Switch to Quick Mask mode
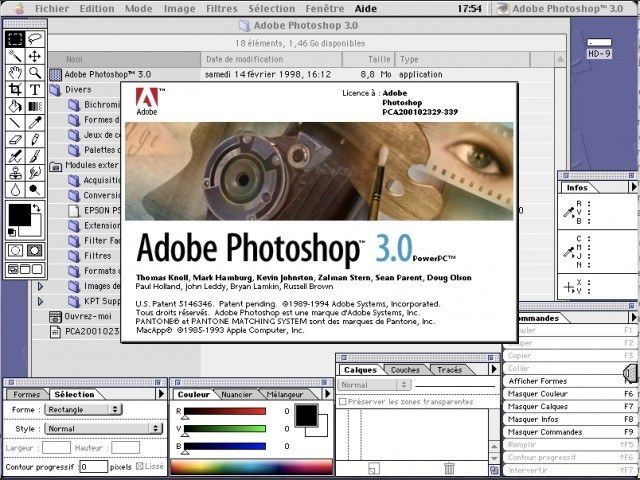The image size is (640, 480). [x=35, y=250]
